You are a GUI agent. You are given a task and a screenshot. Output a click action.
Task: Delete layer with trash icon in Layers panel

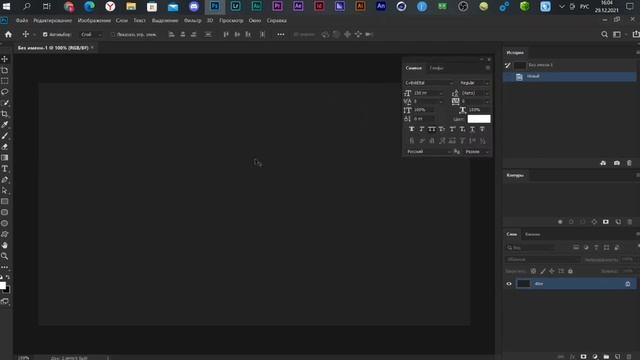(629, 357)
